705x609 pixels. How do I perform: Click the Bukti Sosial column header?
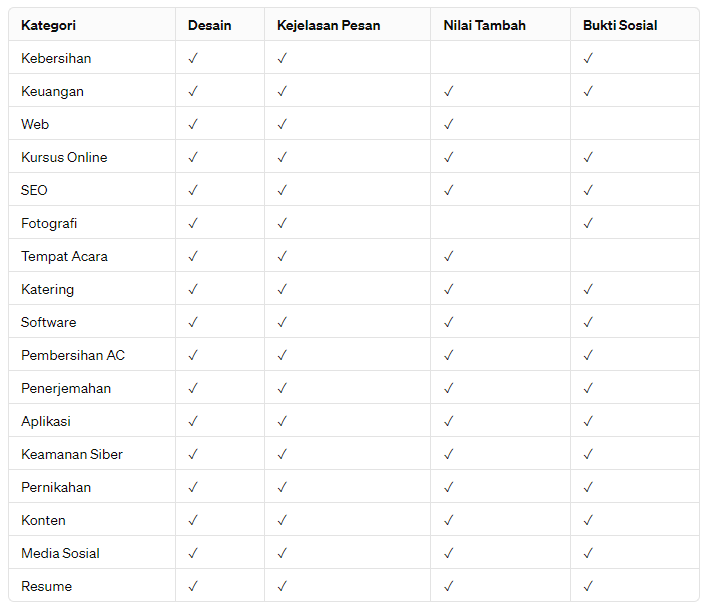point(620,25)
